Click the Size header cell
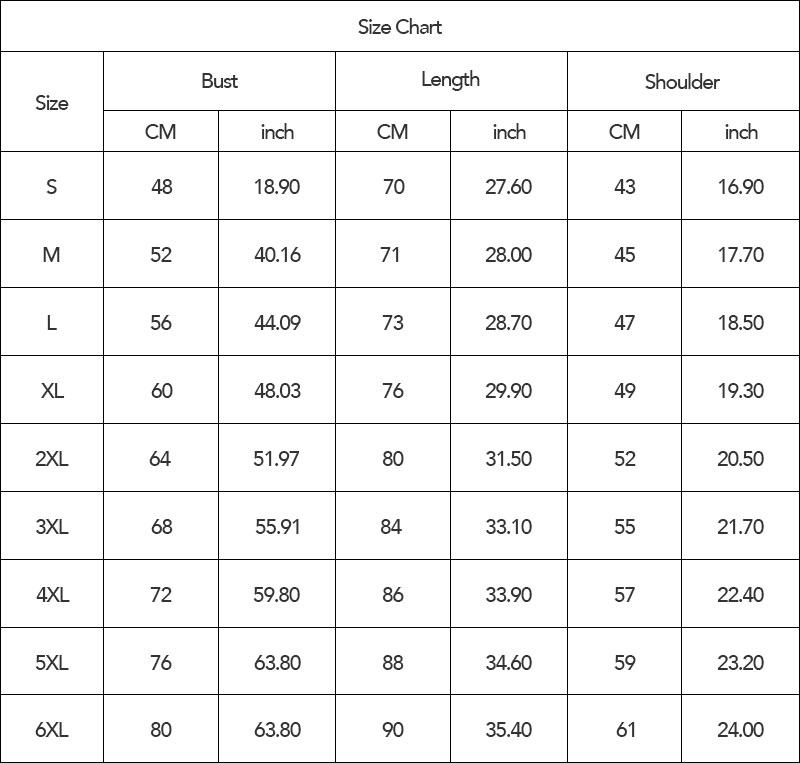This screenshot has height=763, width=800. (x=52, y=102)
